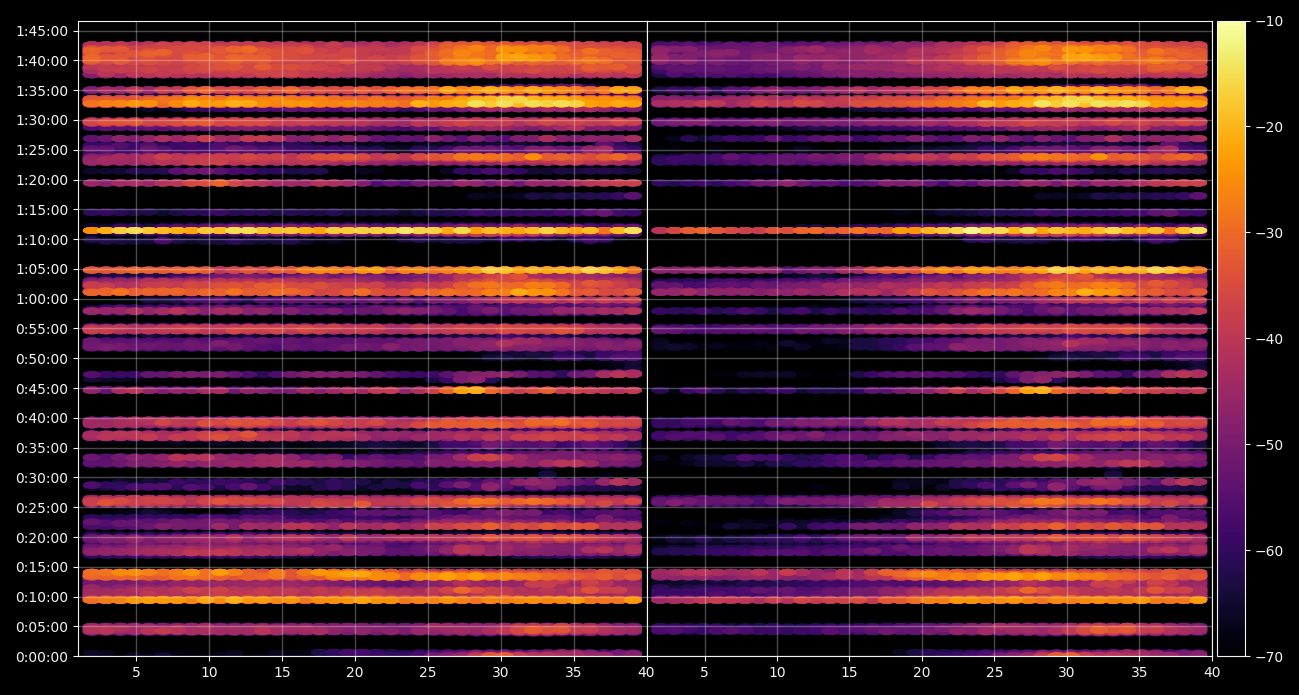Select the 0:10:00 tick label
The image size is (1299, 695).
coord(42,597)
